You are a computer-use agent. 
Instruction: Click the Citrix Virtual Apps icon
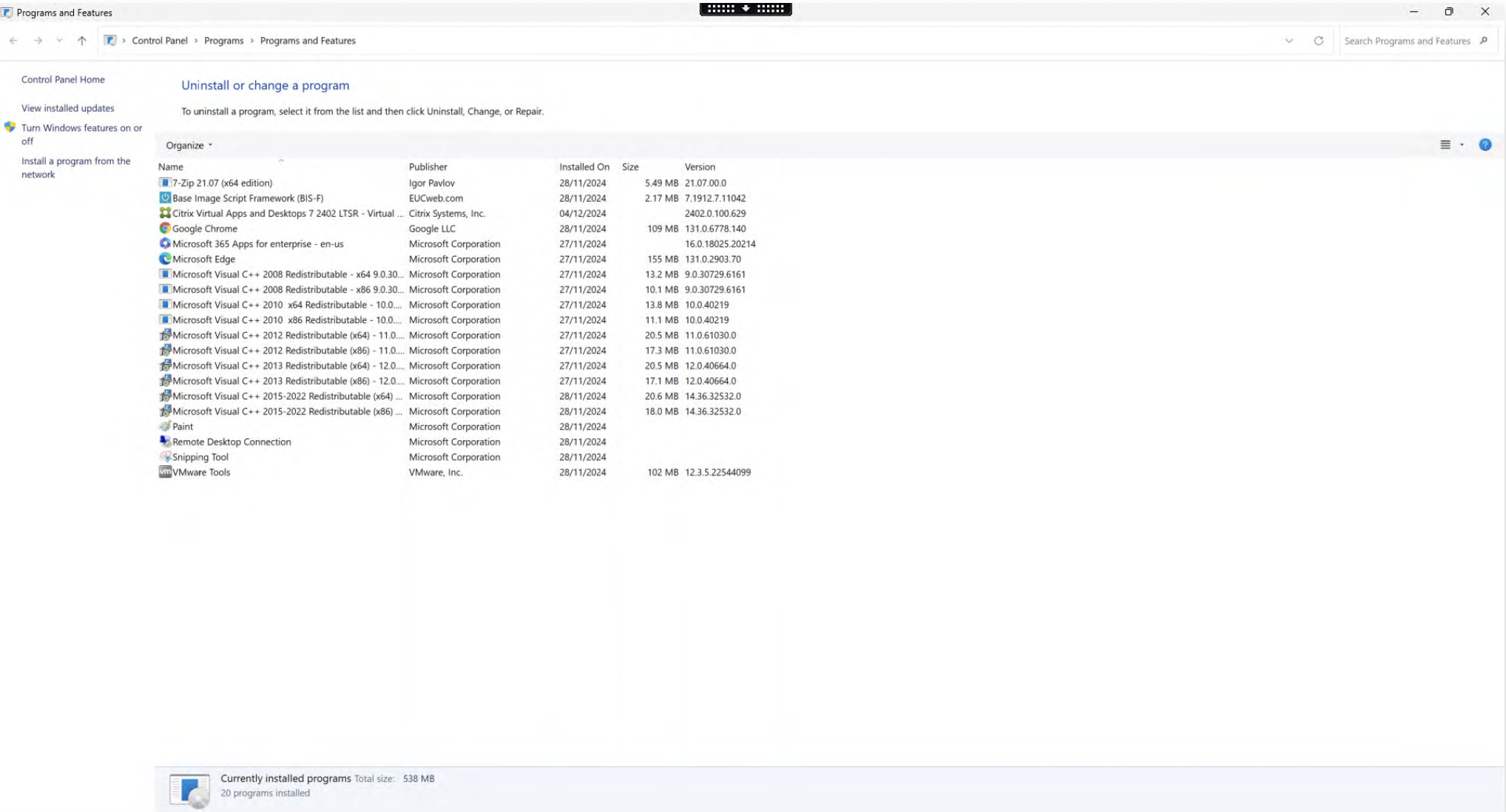[x=165, y=213]
